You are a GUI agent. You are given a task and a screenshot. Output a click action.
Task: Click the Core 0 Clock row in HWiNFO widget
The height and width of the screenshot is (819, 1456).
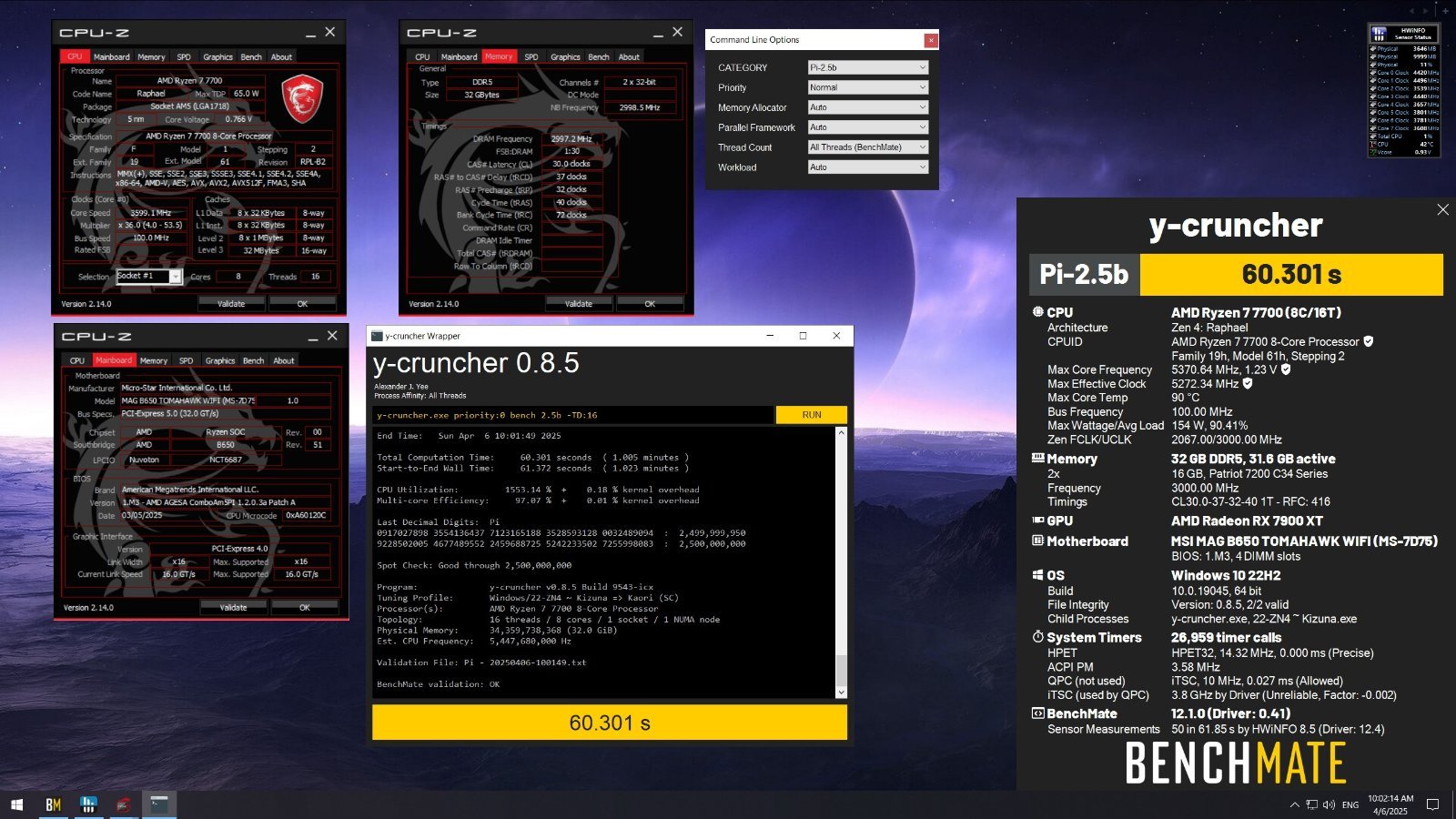point(1406,73)
